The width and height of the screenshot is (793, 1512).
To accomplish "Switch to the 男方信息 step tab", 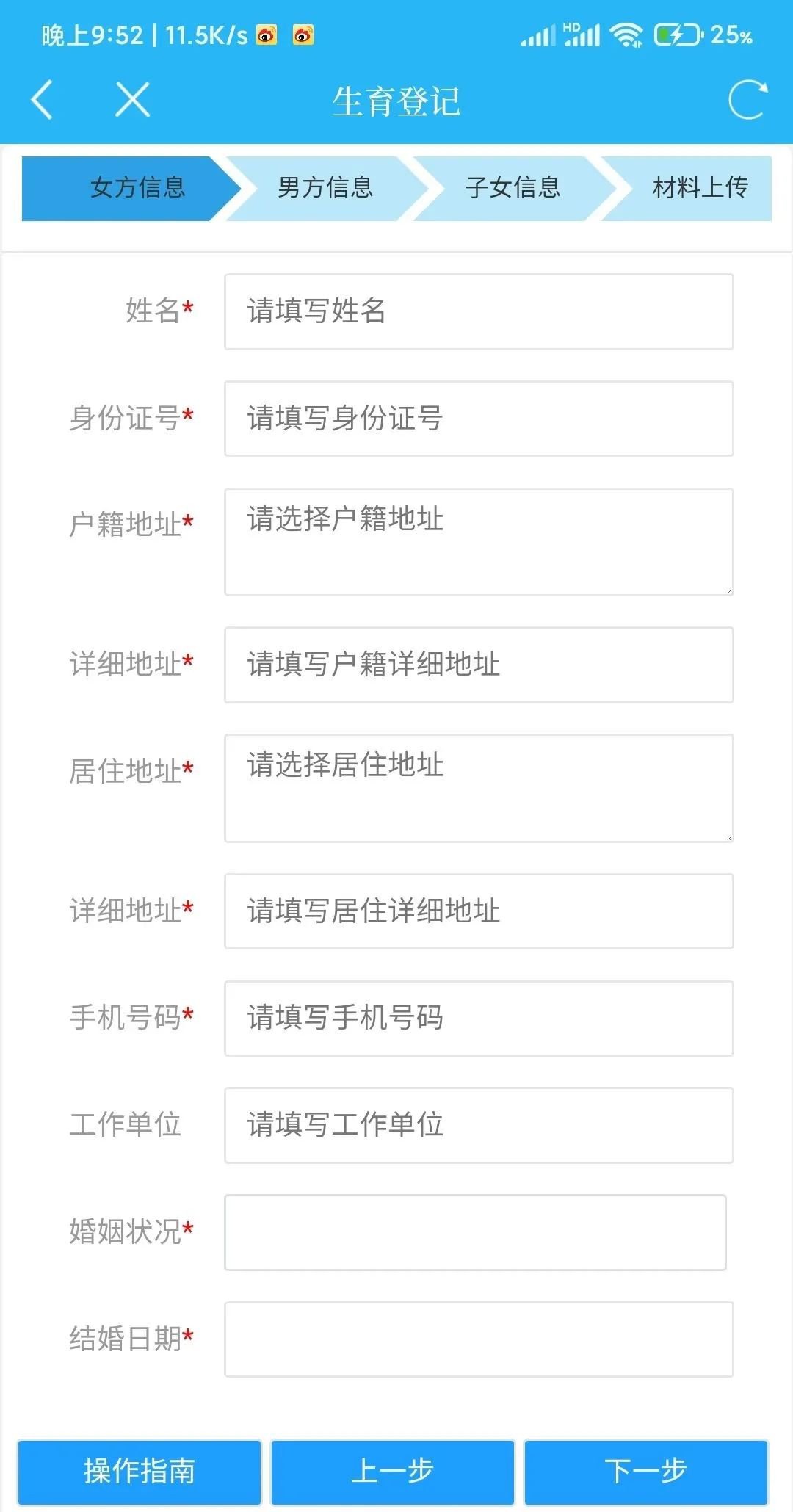I will [325, 188].
